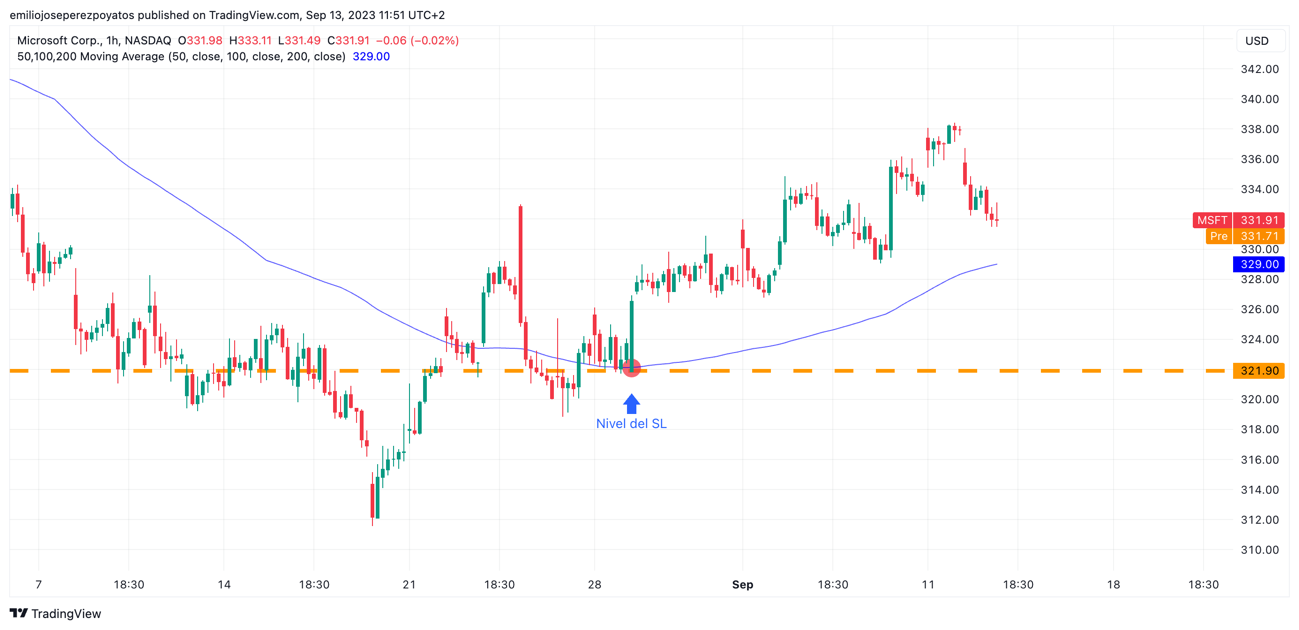The width and height of the screenshot is (1299, 630).
Task: Click the moving average value 329.00 in legend
Action: pyautogui.click(x=371, y=57)
